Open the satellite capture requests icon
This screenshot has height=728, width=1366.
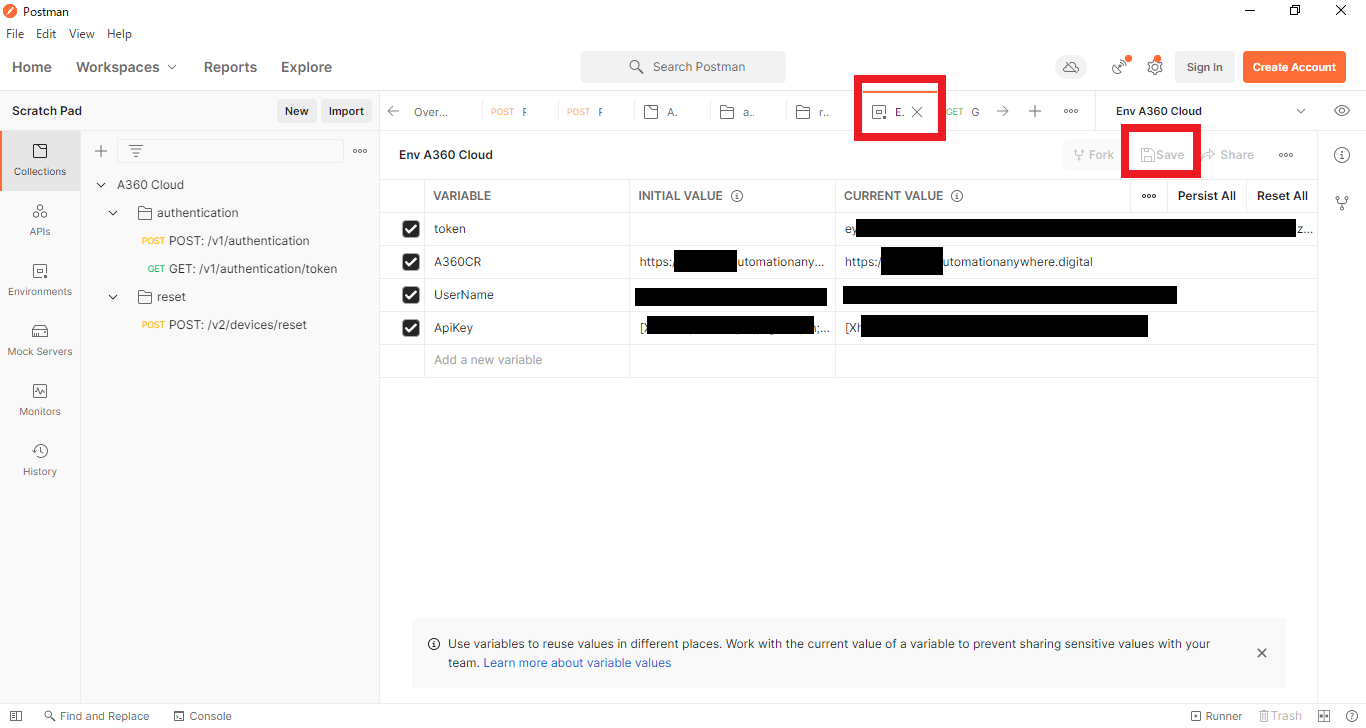click(1121, 67)
